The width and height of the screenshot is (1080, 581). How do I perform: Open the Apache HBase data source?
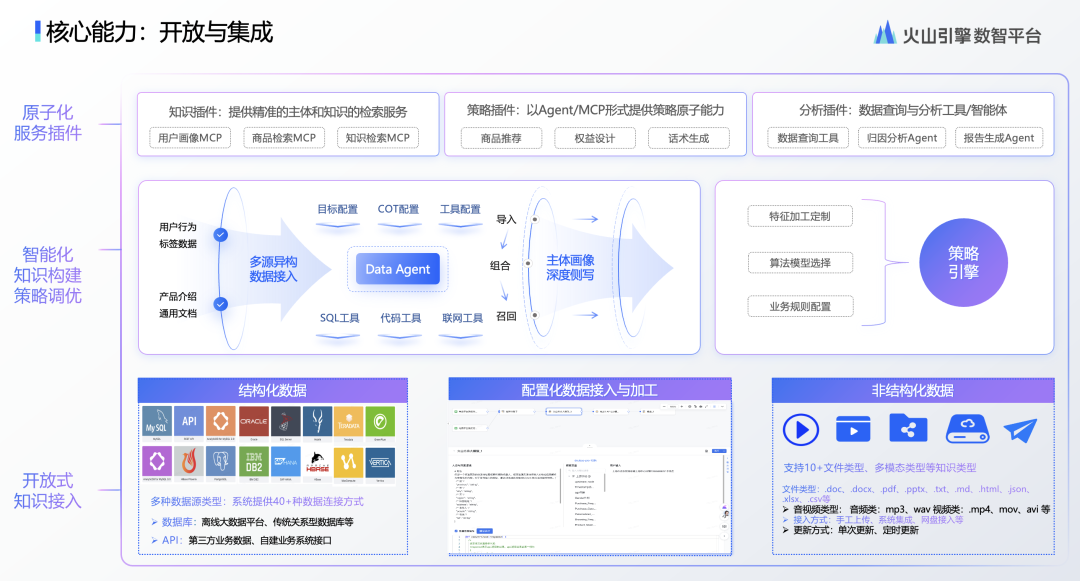[x=317, y=462]
